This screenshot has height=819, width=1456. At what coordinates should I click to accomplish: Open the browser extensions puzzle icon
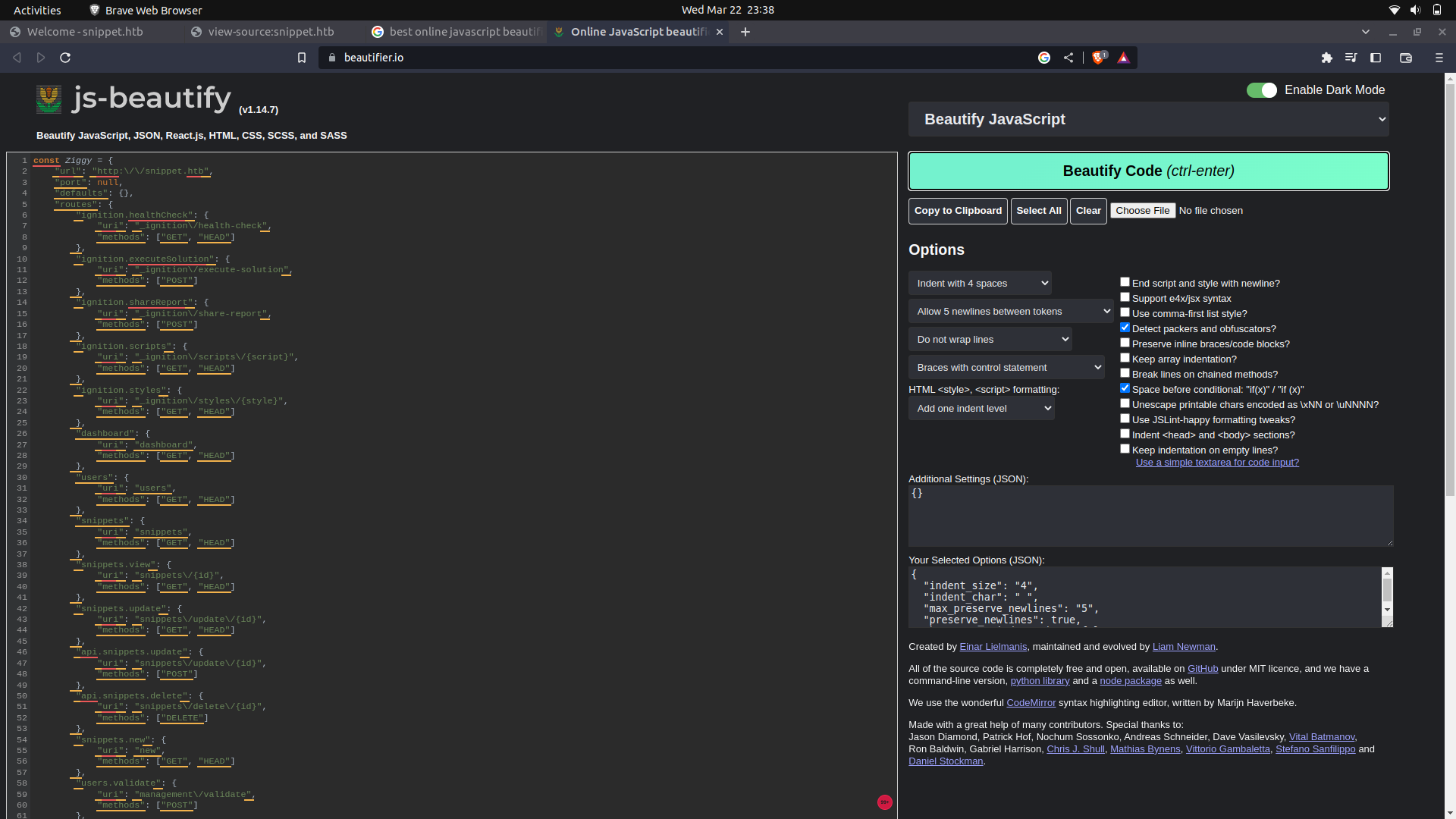(x=1327, y=58)
